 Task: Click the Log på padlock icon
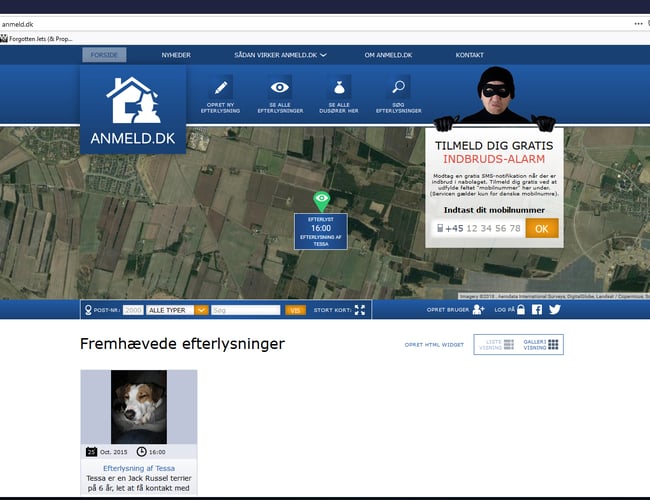521,310
